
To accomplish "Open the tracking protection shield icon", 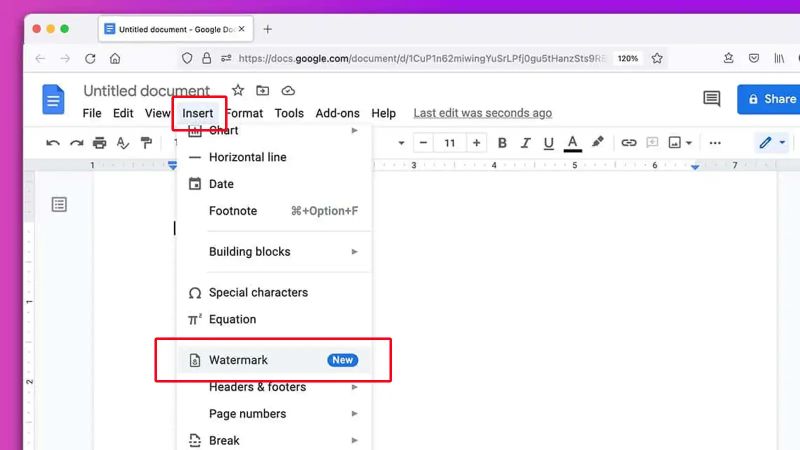I will click(x=187, y=59).
